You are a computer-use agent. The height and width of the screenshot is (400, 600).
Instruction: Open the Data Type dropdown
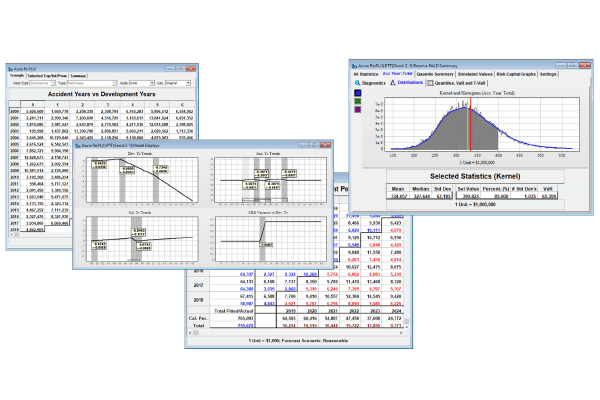[x=42, y=83]
